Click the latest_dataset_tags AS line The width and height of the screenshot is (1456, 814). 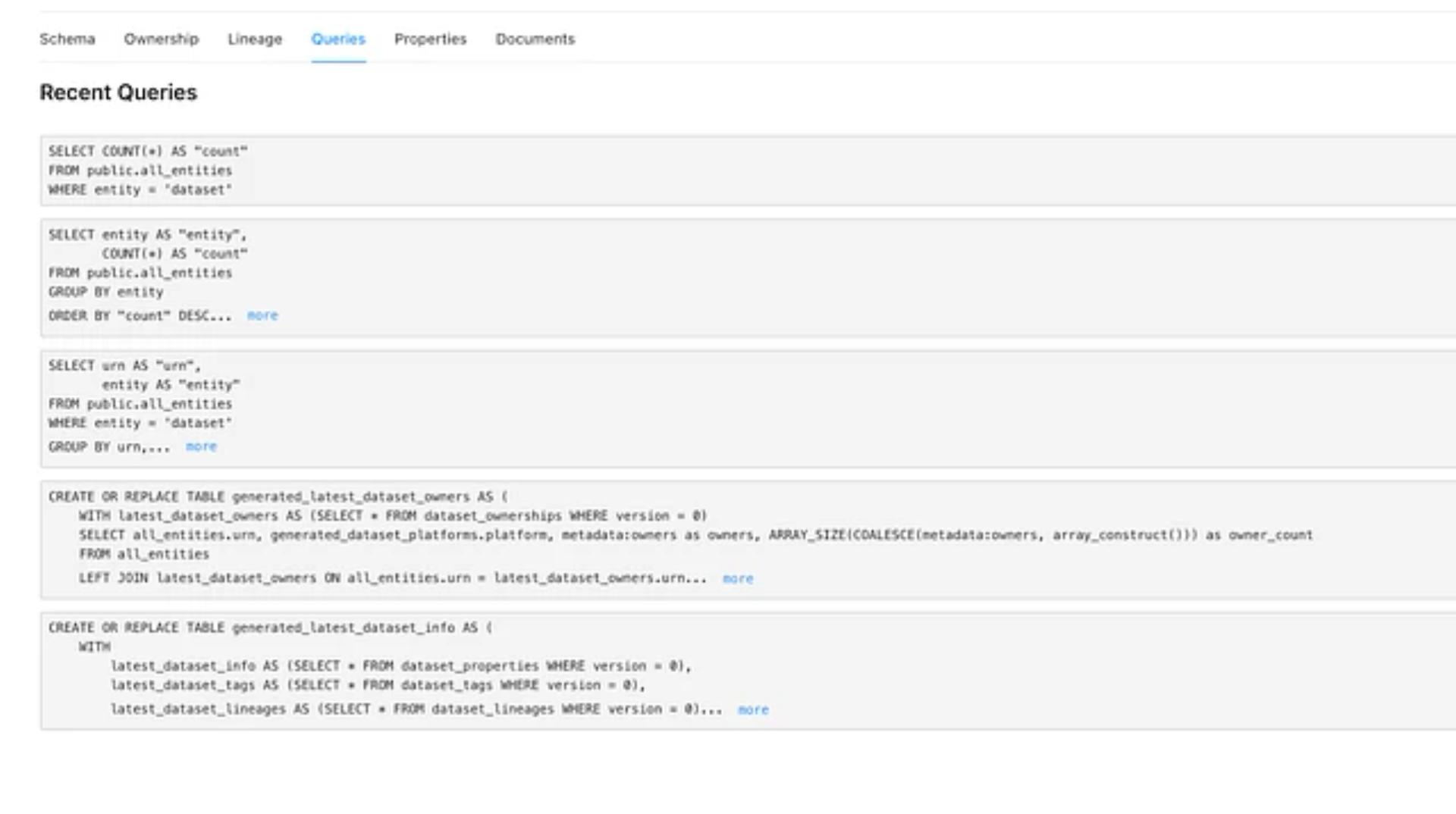point(378,685)
